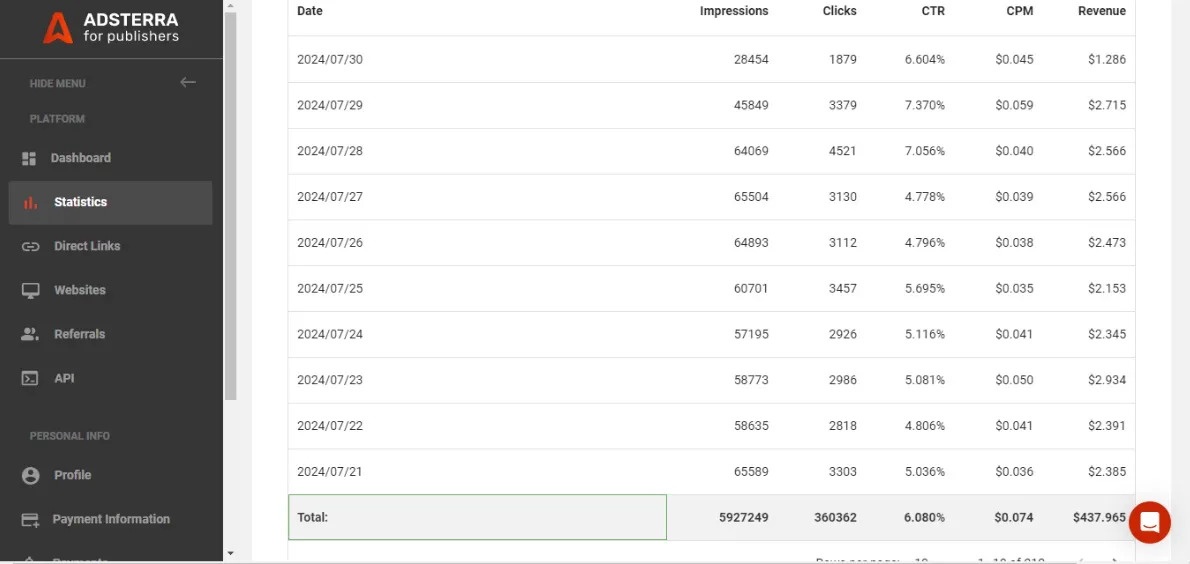Click the Dashboard grid icon

(29, 158)
